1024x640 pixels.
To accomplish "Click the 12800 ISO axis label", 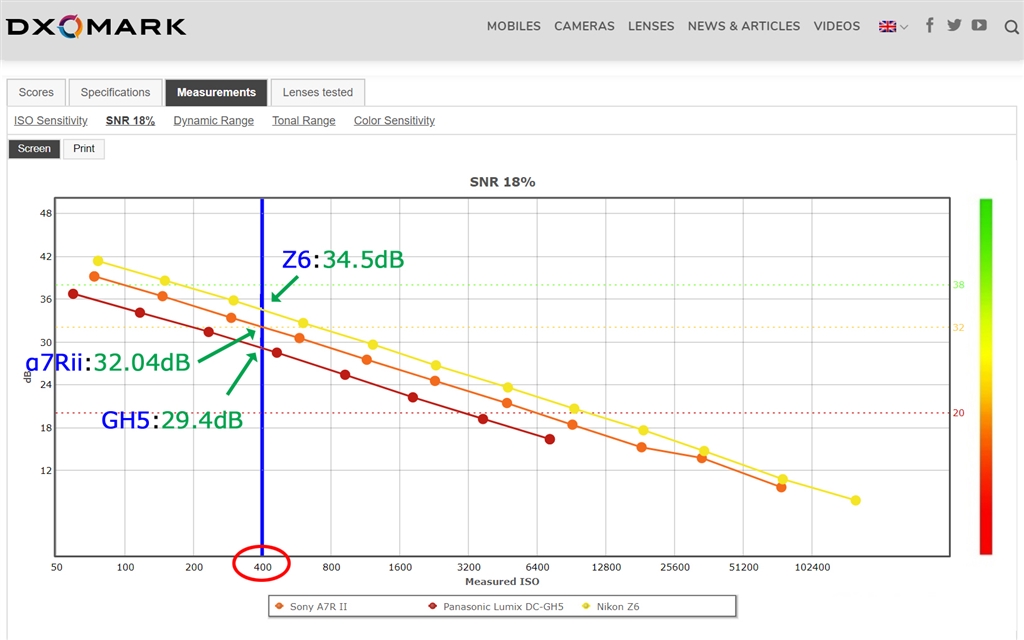I will (606, 568).
